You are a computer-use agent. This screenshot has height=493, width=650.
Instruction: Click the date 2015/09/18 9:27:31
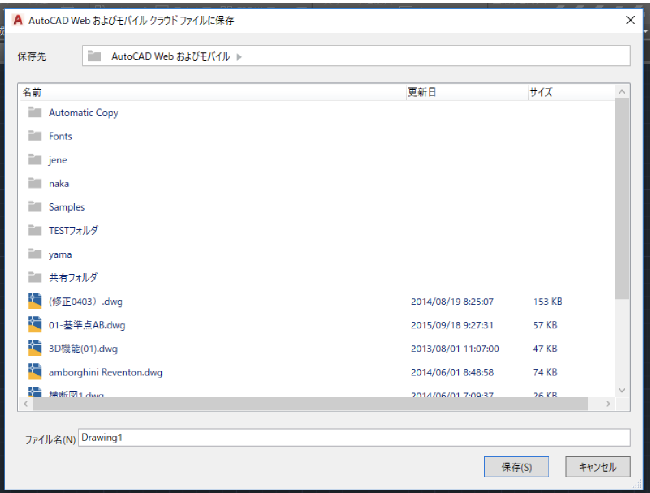pos(452,325)
